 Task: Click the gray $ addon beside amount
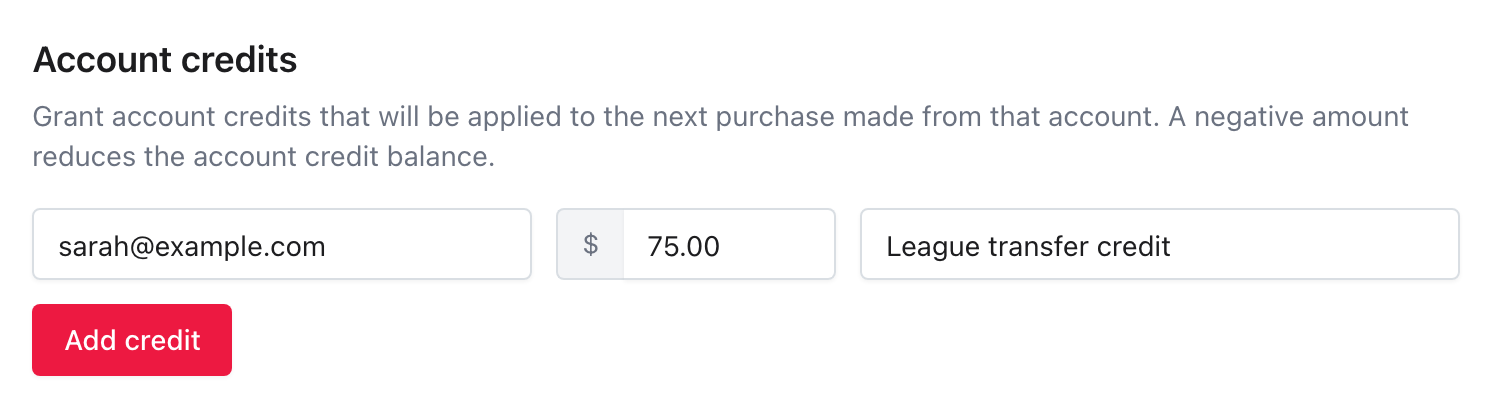pos(590,244)
